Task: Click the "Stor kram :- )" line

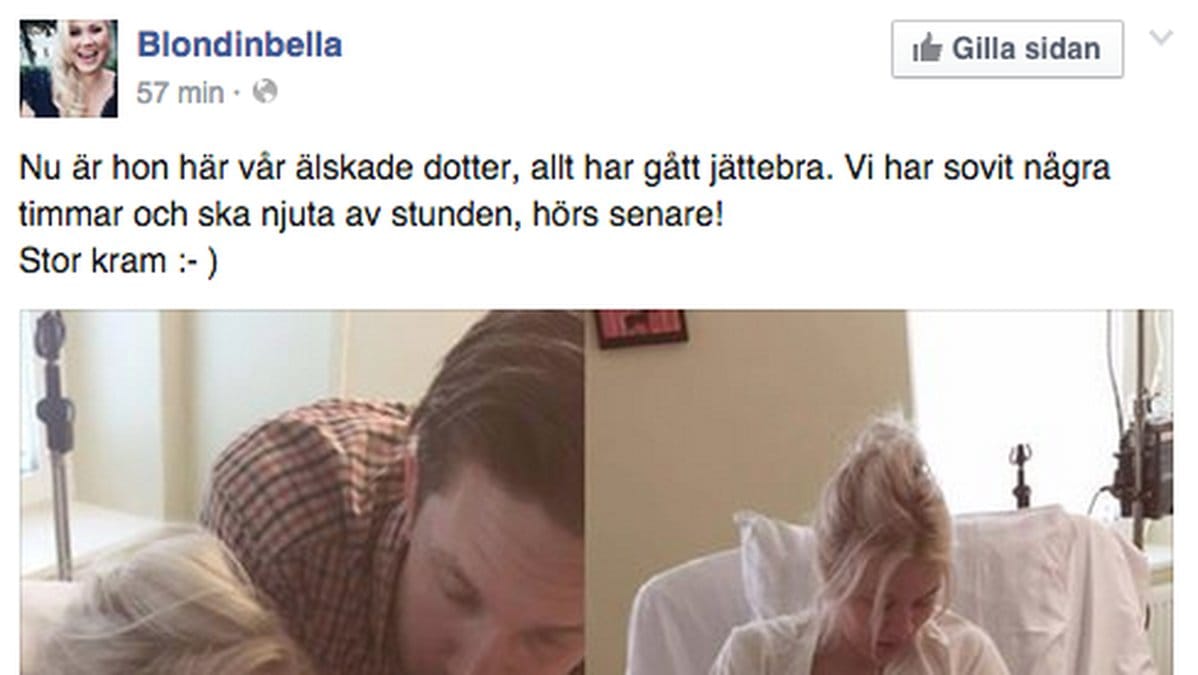Action: point(118,261)
